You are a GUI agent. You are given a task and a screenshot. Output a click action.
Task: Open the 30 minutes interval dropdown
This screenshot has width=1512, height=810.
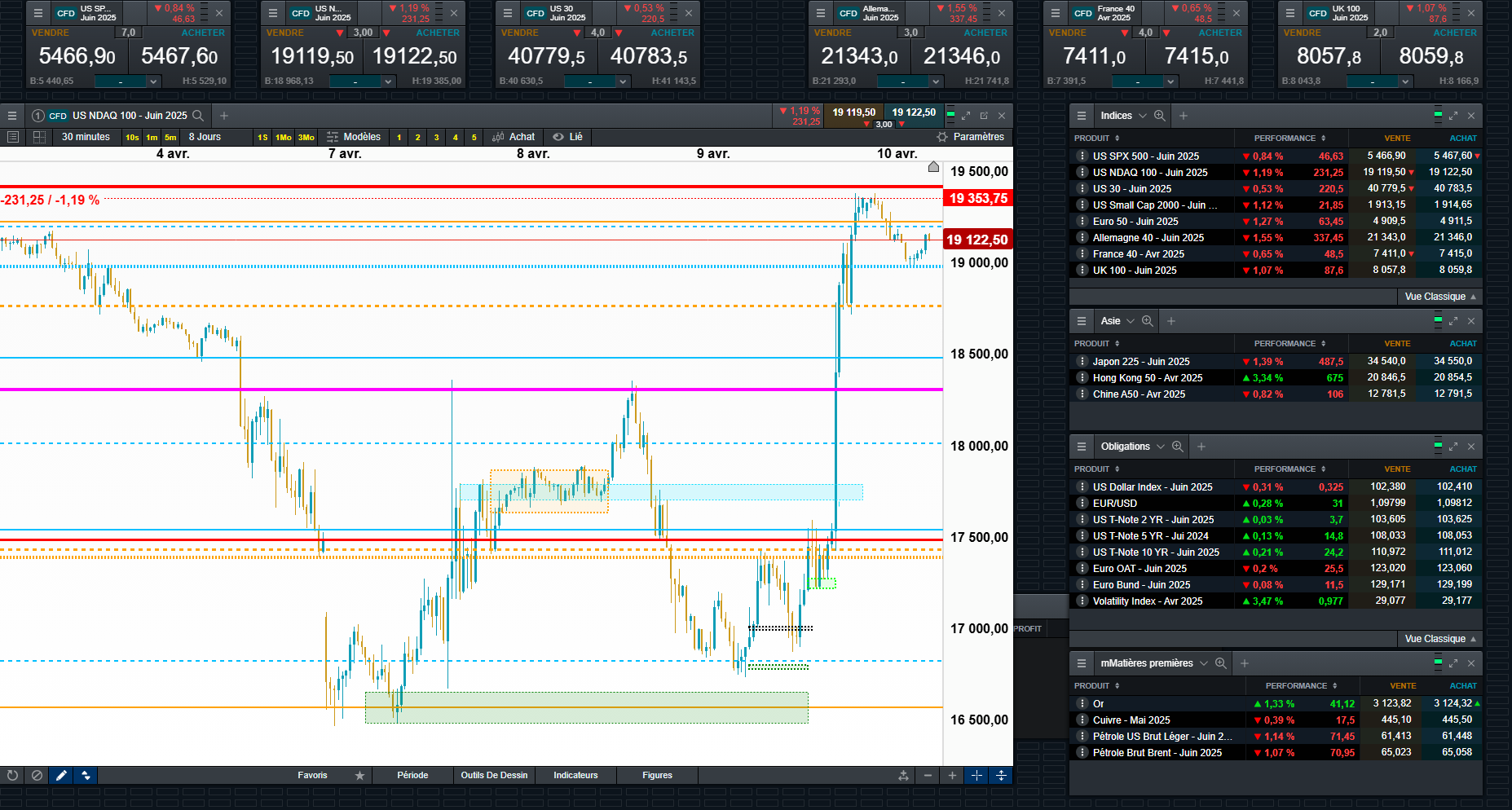(x=86, y=137)
